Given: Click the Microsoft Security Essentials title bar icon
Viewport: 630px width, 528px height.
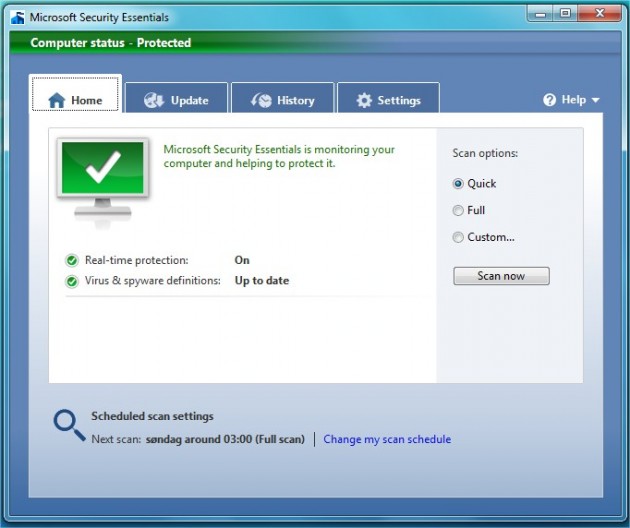Looking at the screenshot, I should (17, 17).
